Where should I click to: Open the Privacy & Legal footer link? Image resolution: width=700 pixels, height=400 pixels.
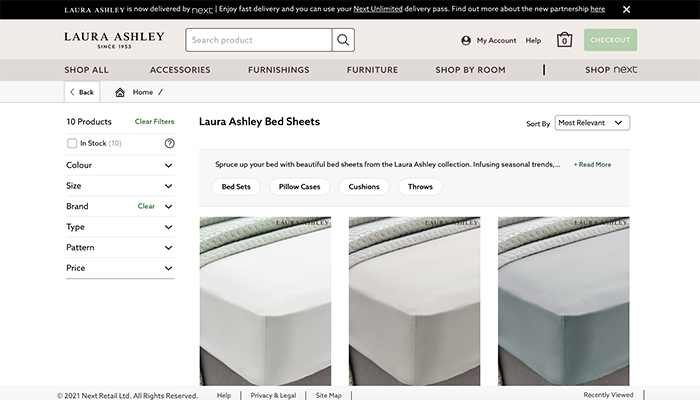273,395
